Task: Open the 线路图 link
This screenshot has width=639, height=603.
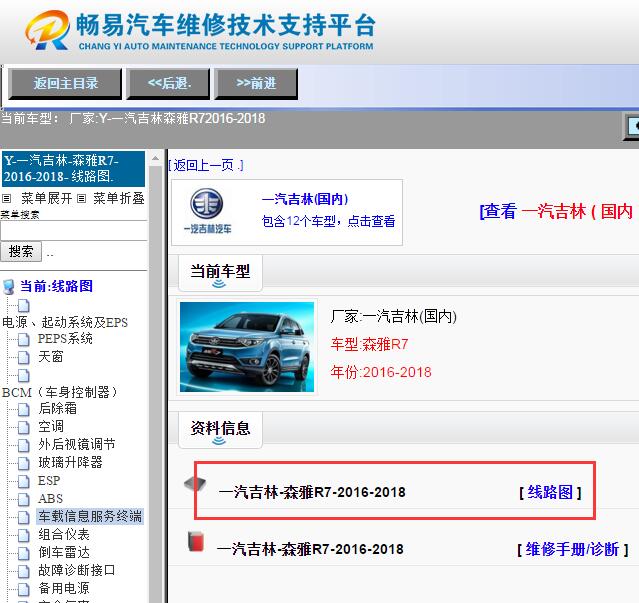Action: 550,492
